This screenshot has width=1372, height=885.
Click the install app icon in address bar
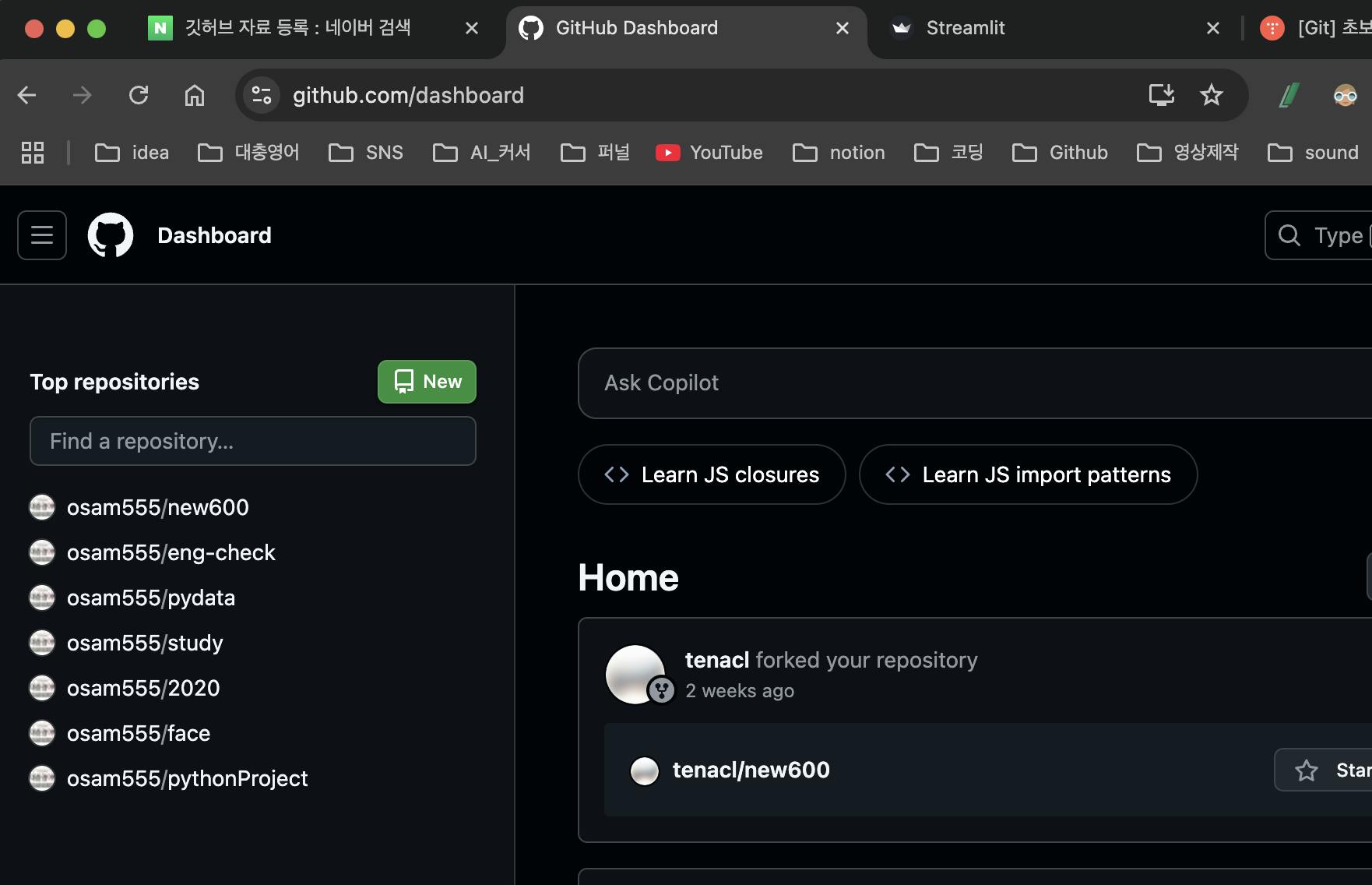coord(1162,95)
